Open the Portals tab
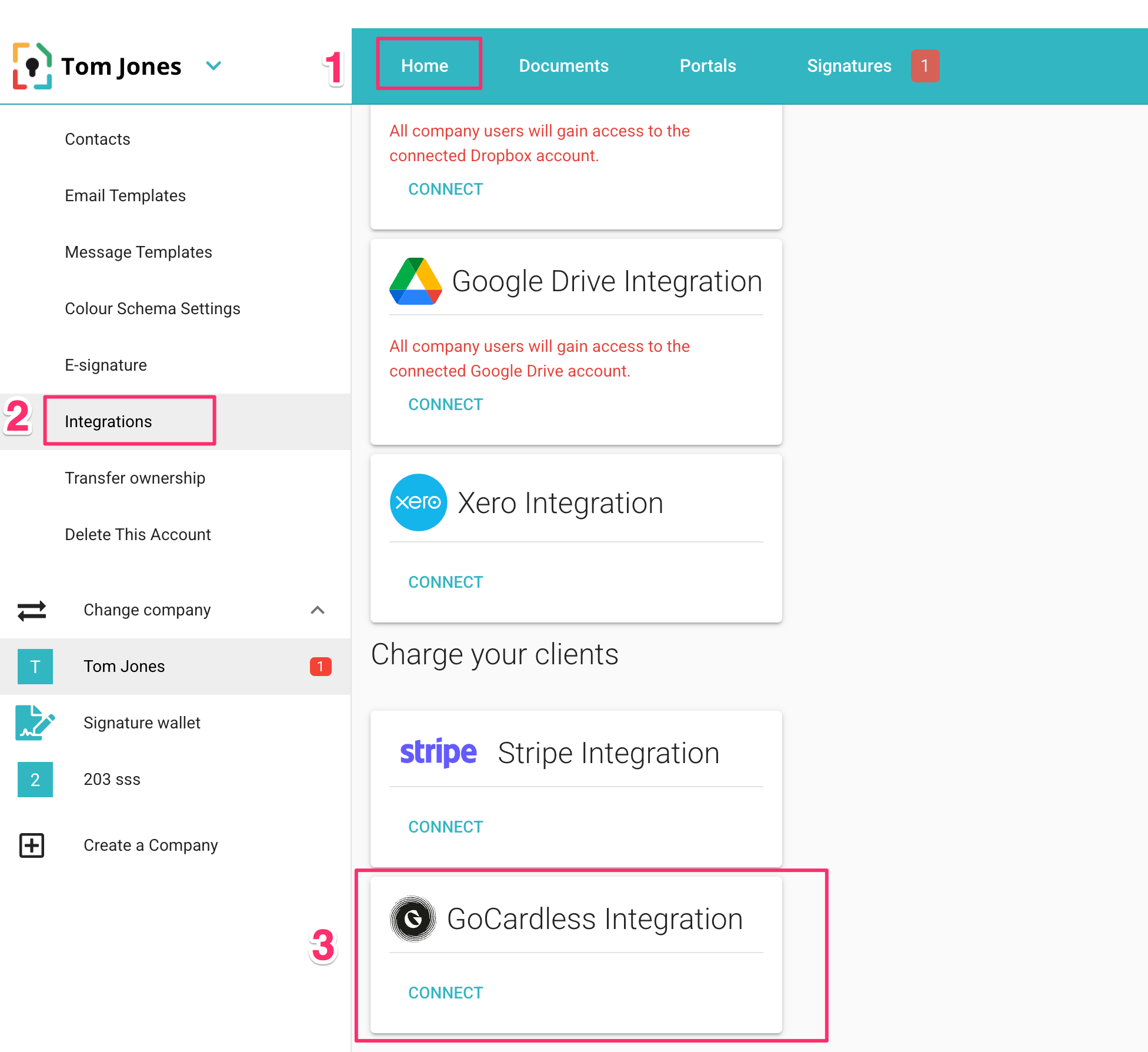This screenshot has height=1052, width=1148. [708, 65]
